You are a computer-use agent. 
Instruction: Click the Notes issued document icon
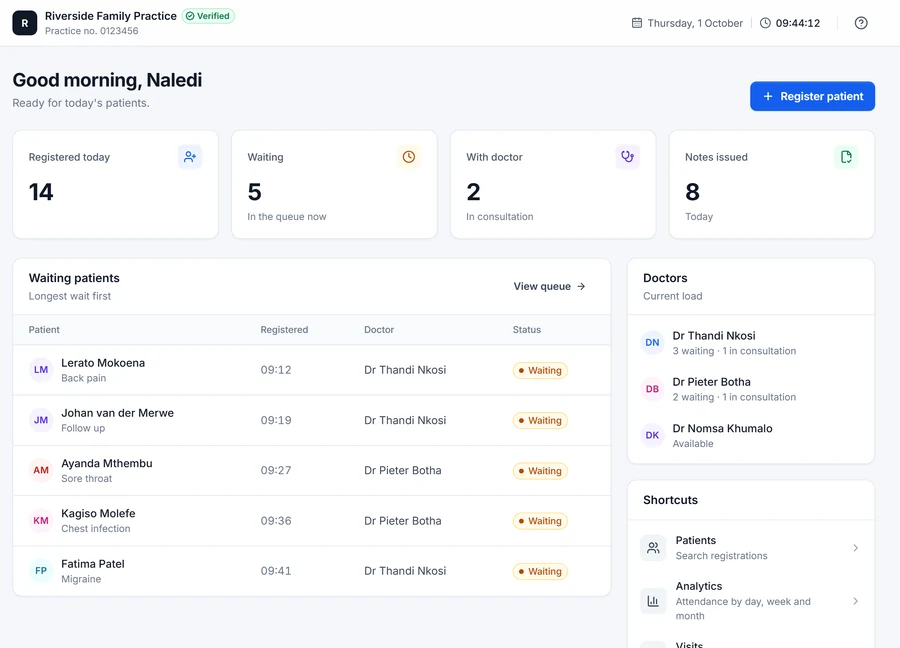coord(846,157)
